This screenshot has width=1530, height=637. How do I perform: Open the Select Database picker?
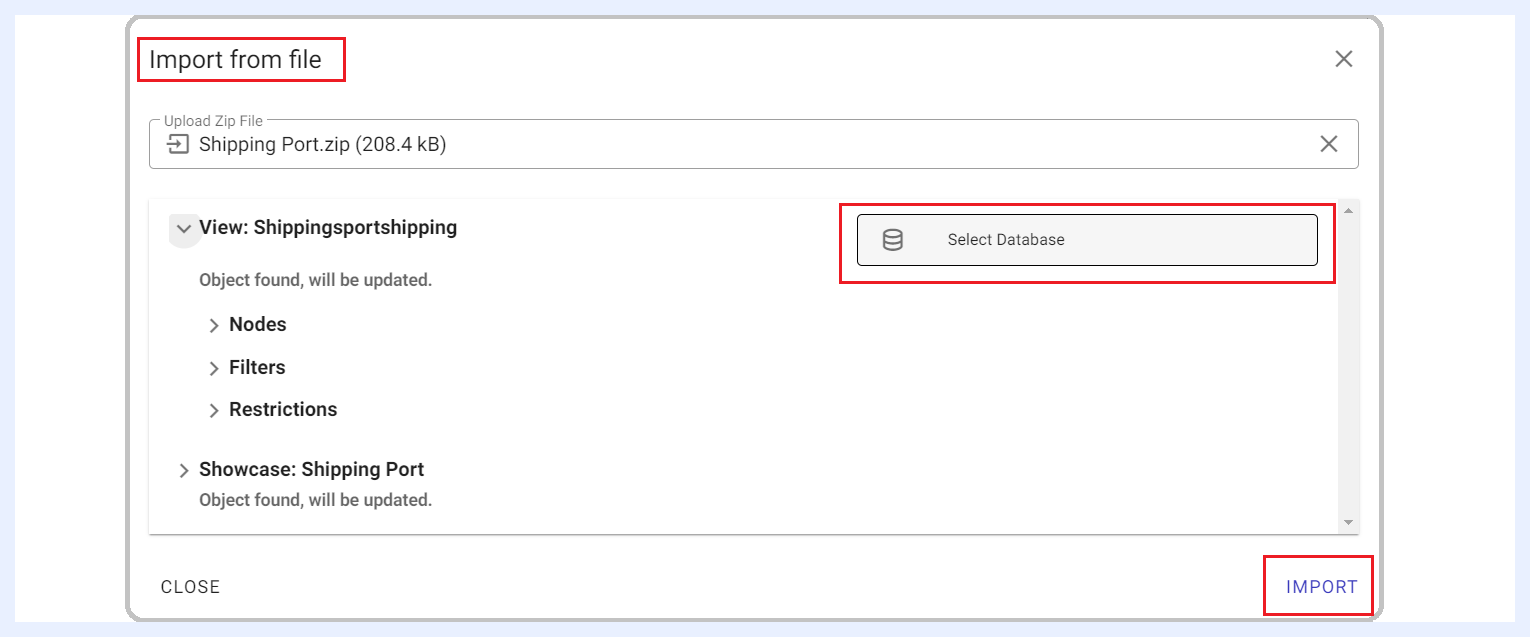(x=1087, y=240)
